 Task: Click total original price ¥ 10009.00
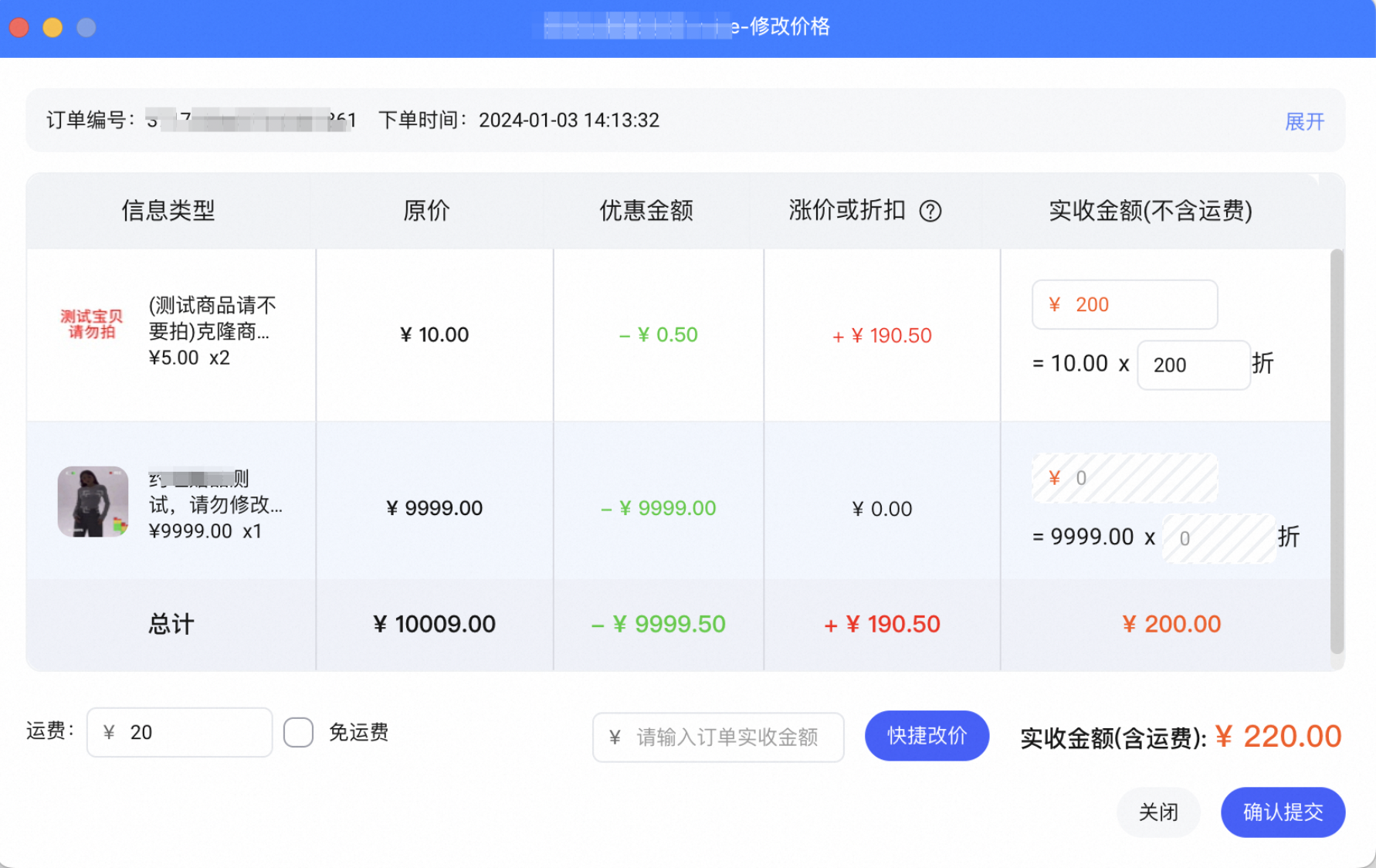tap(434, 624)
